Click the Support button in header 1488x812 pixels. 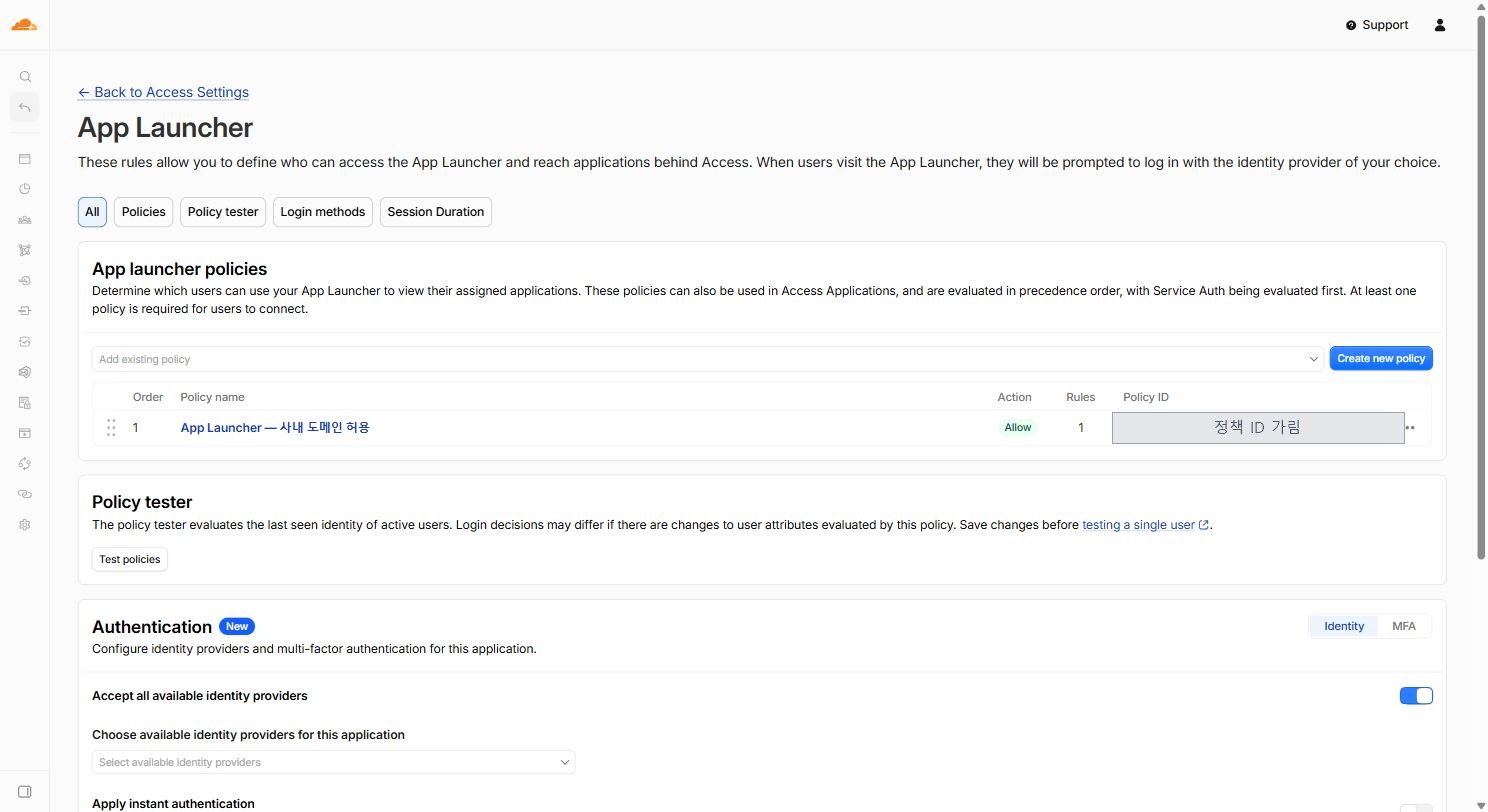click(x=1377, y=25)
